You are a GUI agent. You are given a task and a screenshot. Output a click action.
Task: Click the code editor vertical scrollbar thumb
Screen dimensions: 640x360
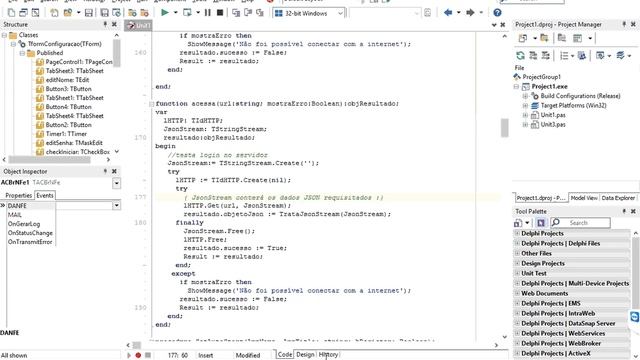(504, 128)
